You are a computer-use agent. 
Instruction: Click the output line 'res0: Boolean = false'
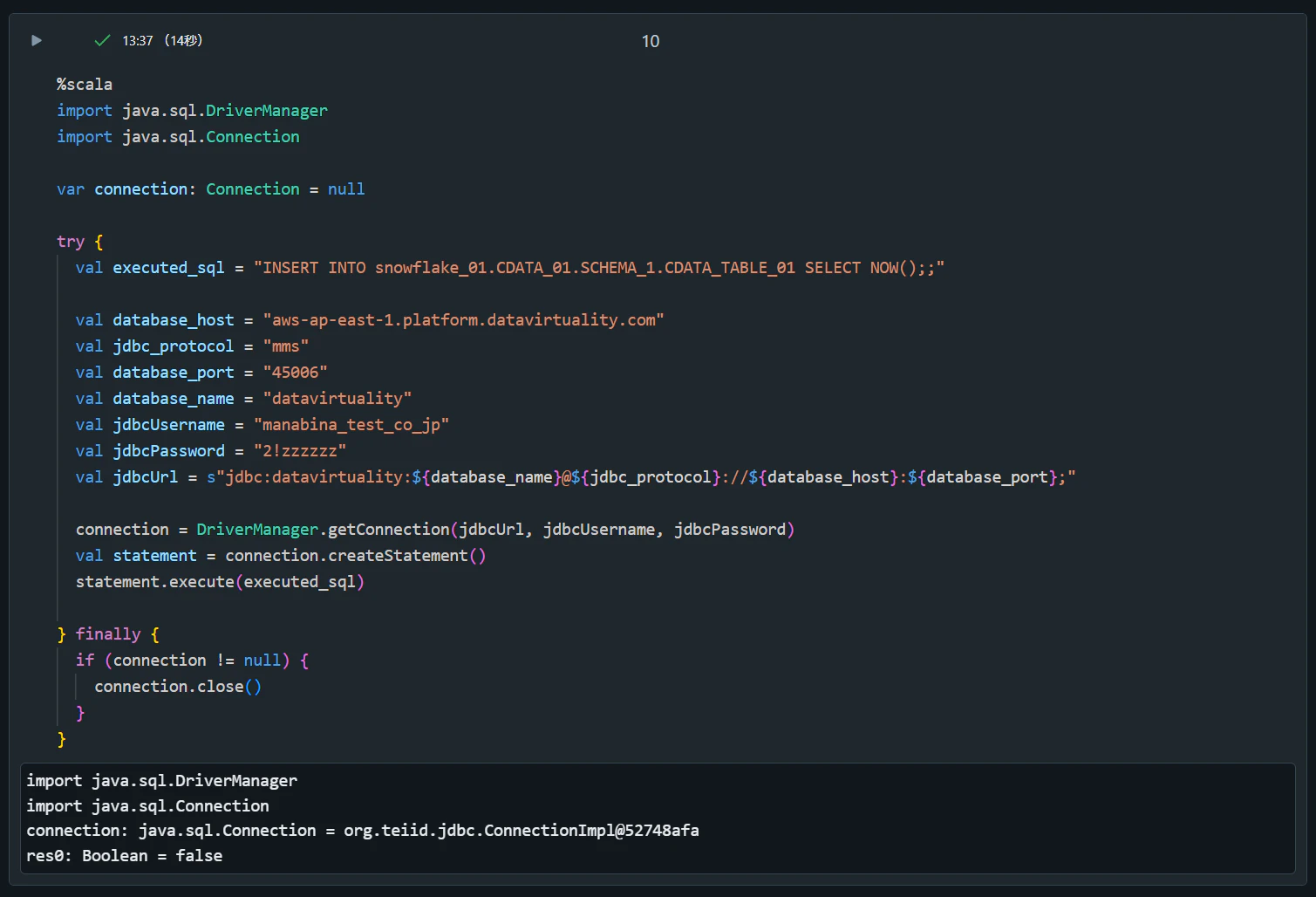coord(125,856)
